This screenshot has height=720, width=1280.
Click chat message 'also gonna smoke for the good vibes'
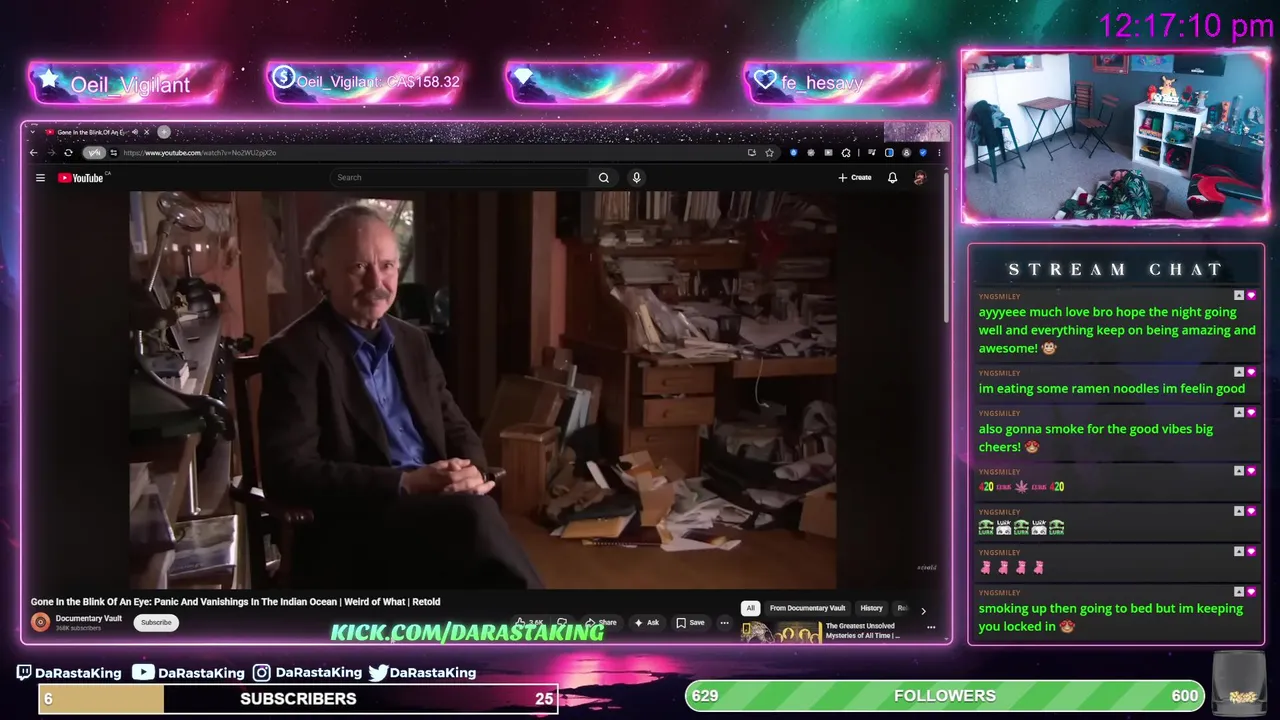(x=1096, y=438)
